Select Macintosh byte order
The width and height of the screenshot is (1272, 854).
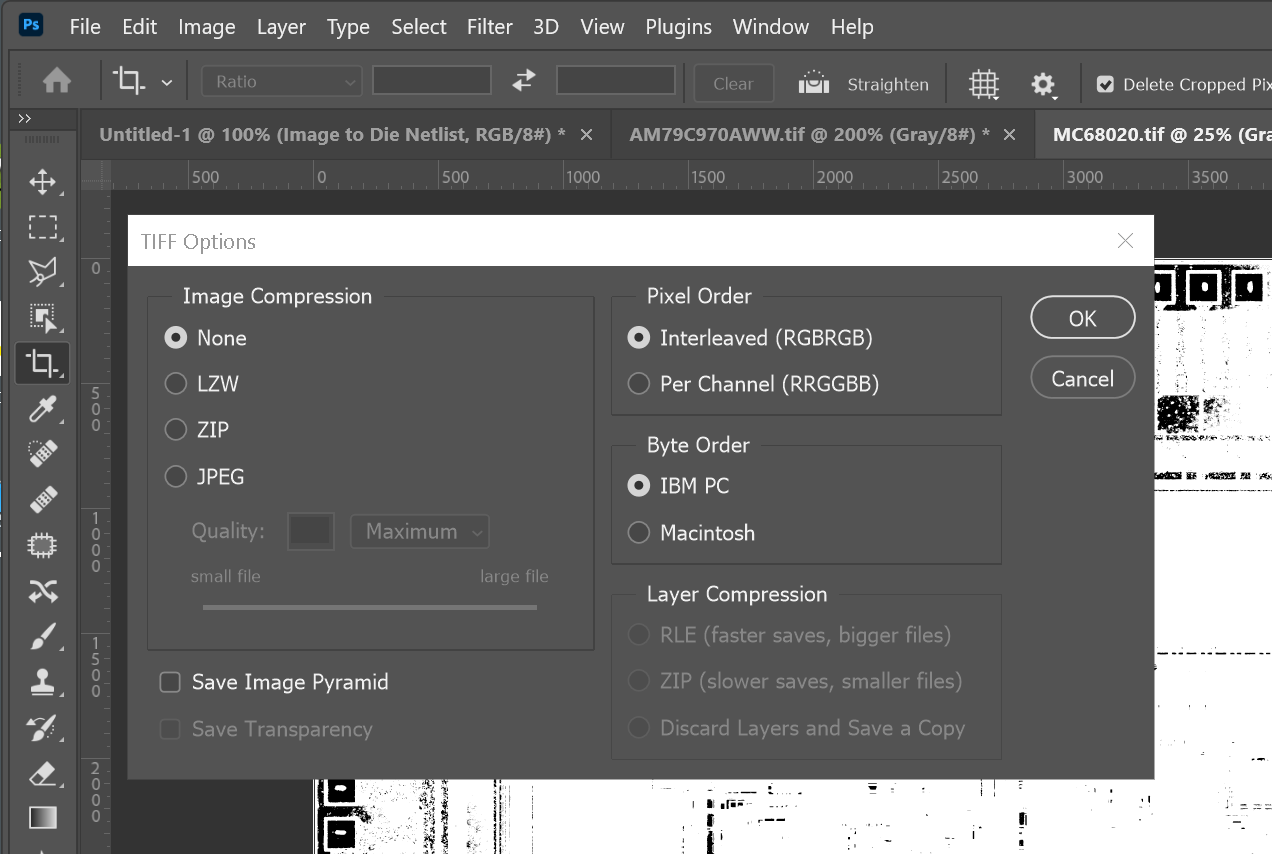click(x=638, y=532)
